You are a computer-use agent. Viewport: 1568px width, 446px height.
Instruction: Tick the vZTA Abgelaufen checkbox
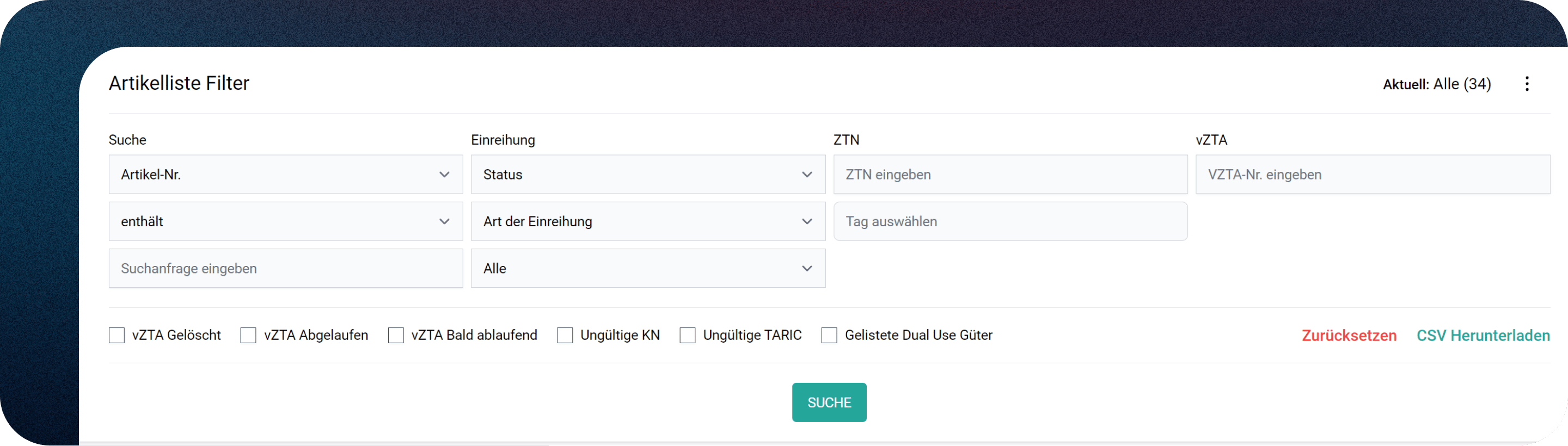coord(248,335)
